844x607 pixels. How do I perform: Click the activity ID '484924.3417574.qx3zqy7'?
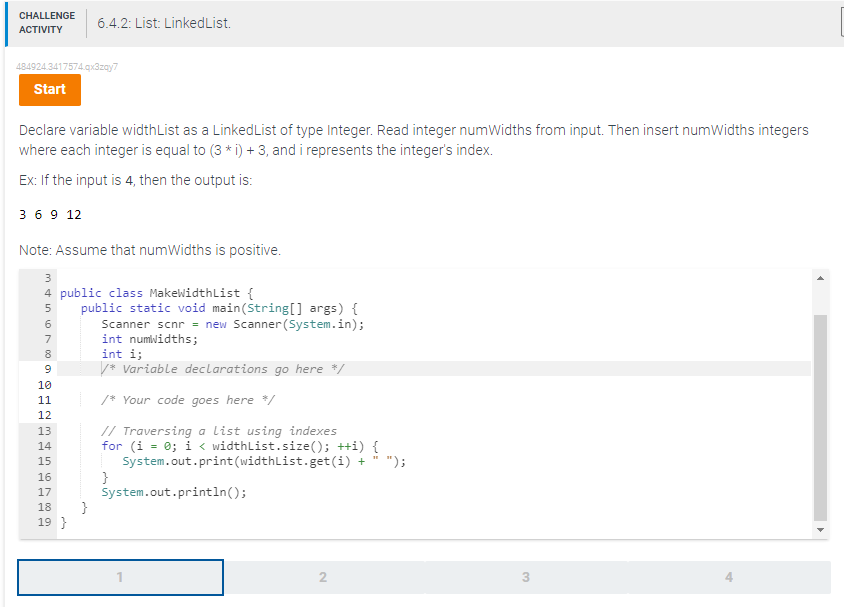tap(67, 67)
